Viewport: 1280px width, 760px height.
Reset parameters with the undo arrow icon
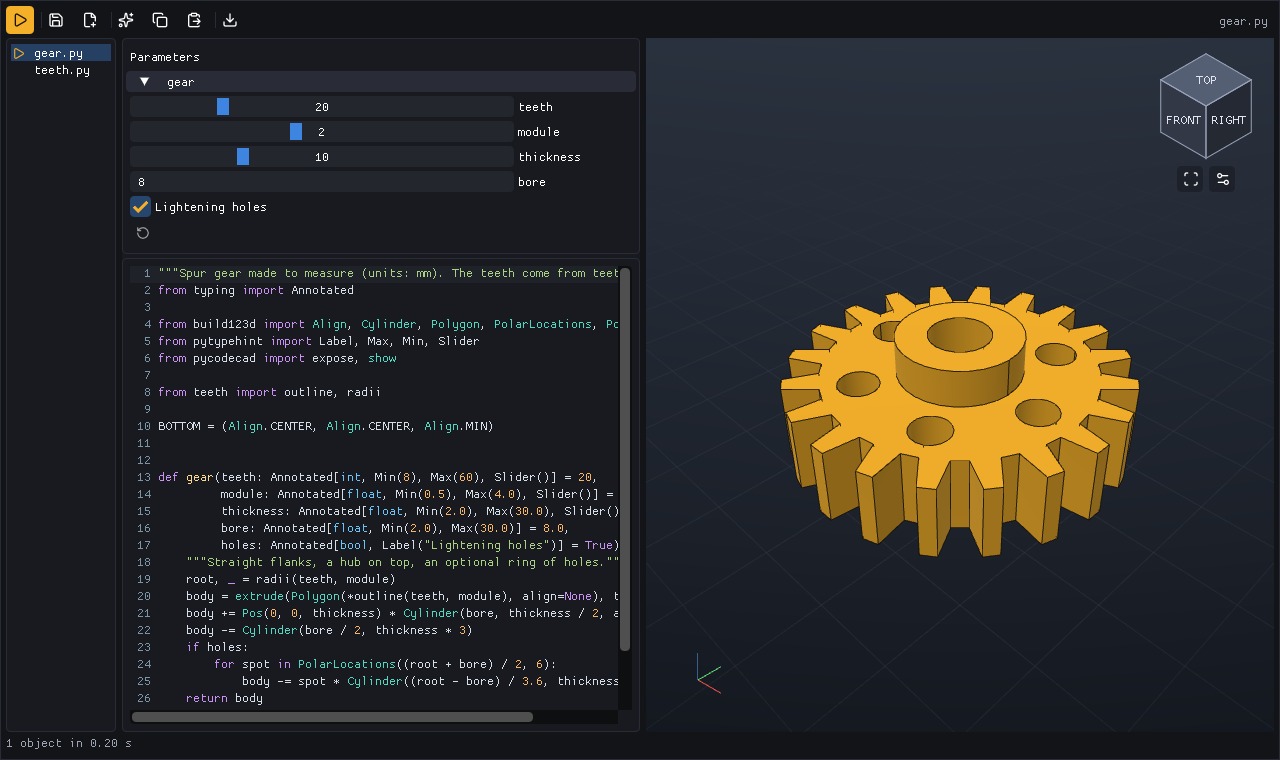tap(143, 233)
